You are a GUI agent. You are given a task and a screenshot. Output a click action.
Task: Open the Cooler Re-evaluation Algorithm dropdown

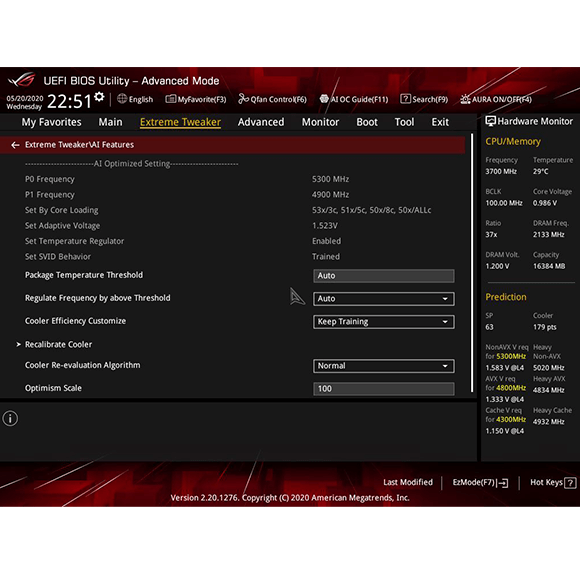(384, 366)
